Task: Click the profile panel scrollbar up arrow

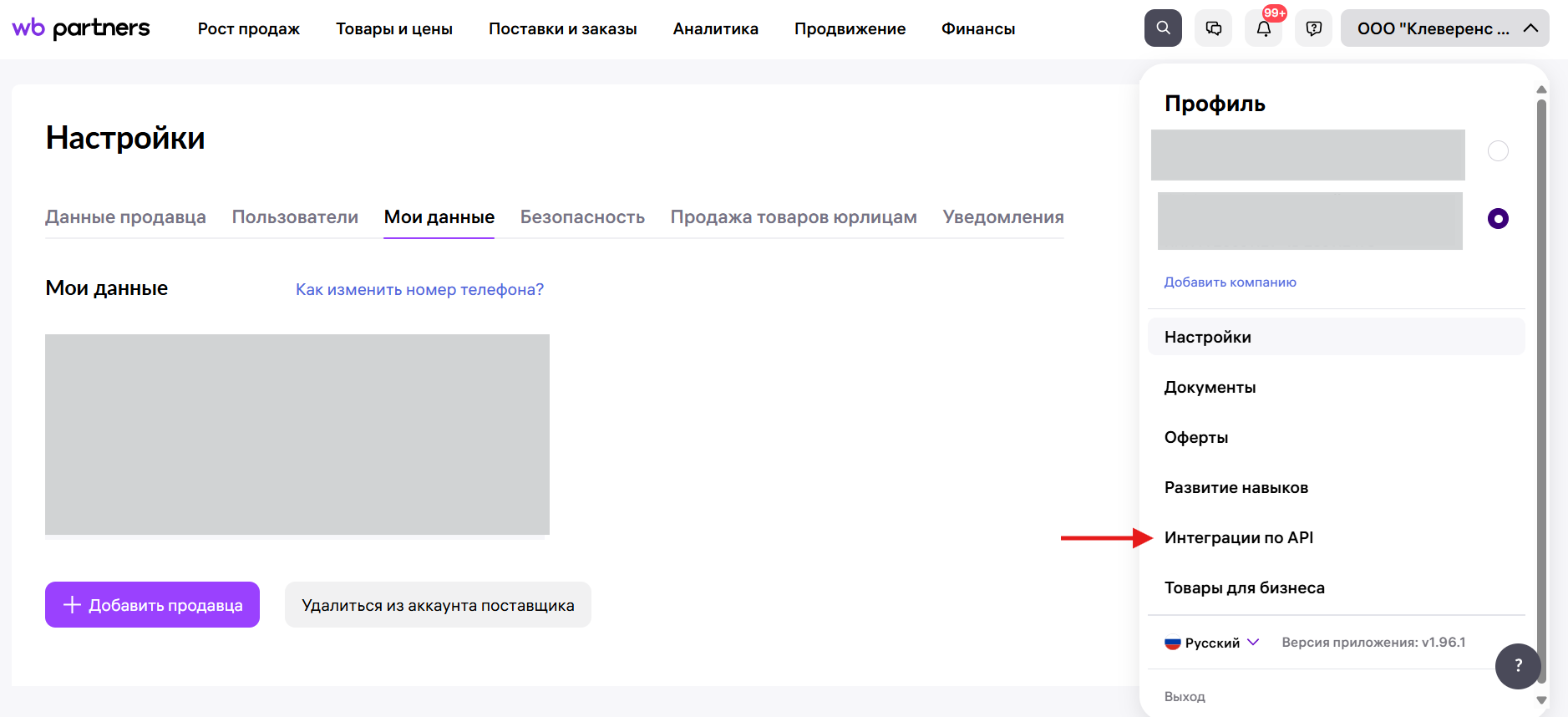Action: click(x=1541, y=89)
